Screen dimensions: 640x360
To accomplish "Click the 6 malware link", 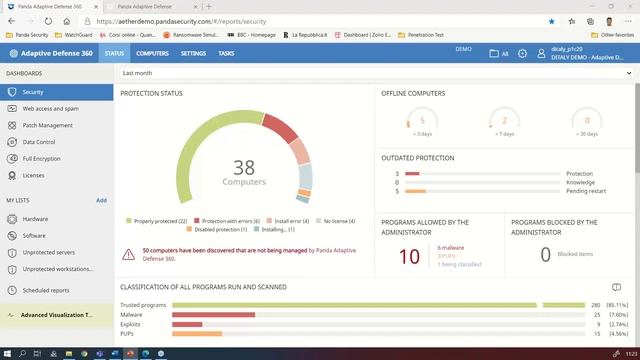I will [x=451, y=248].
